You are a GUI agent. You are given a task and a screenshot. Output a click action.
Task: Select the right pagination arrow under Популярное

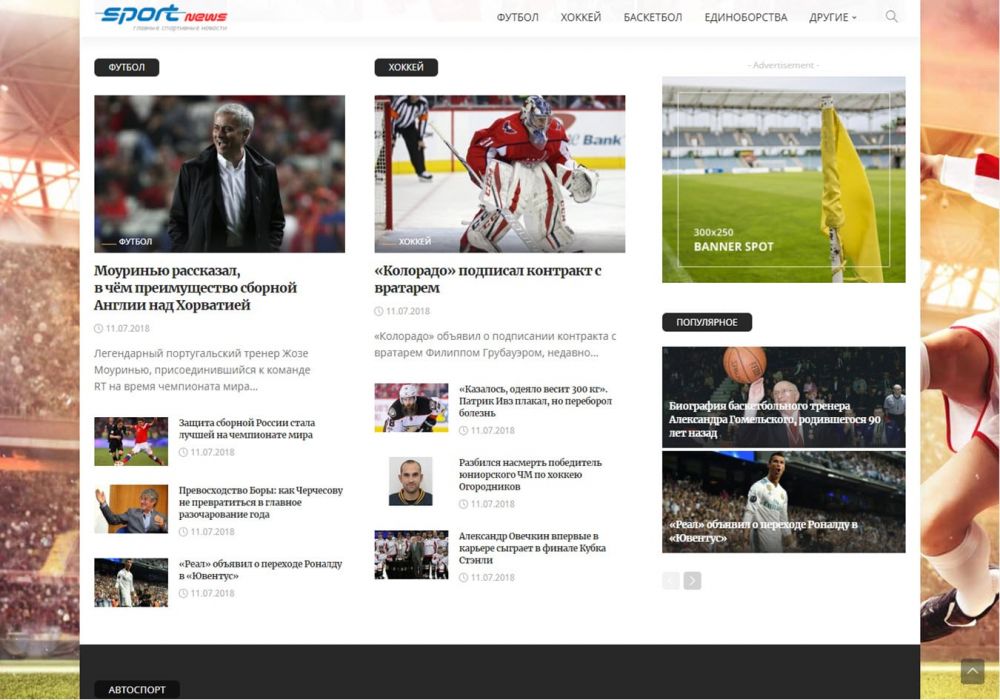(693, 579)
